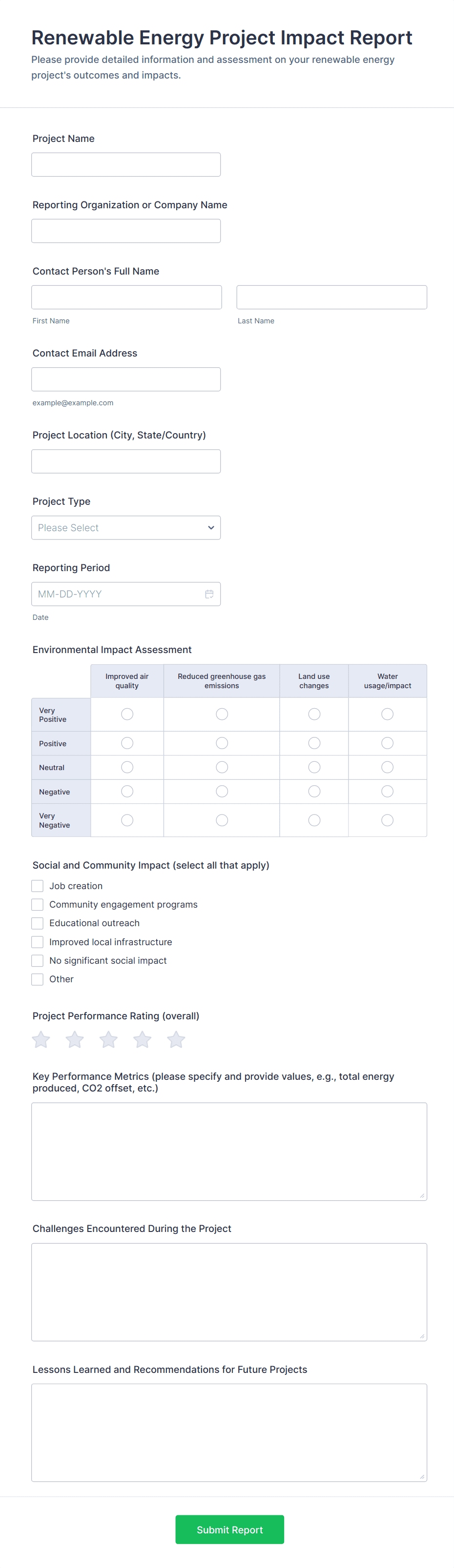Open the Project Type dropdown
The image size is (454, 1568).
click(x=126, y=528)
